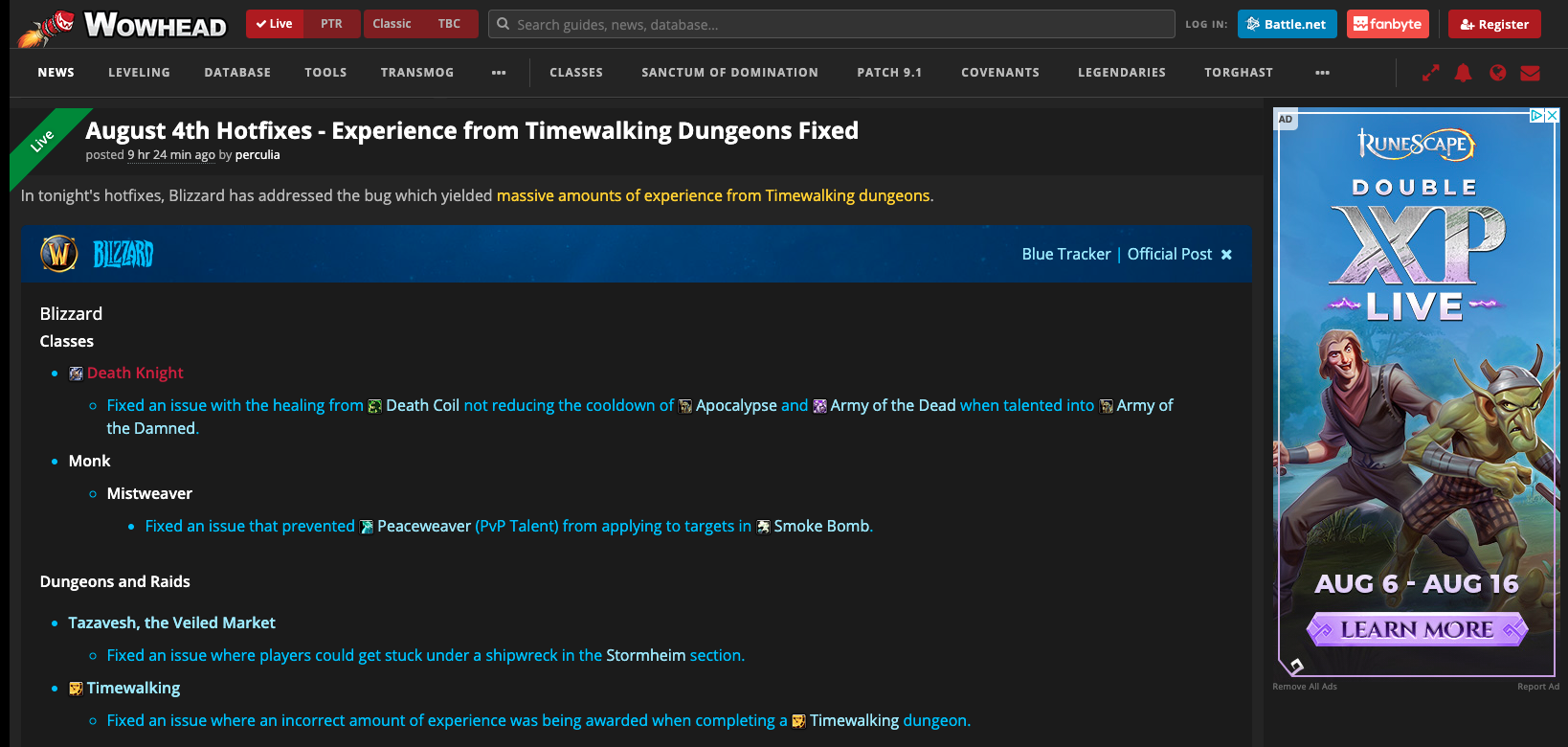Log in with Battle.net button

pyautogui.click(x=1288, y=24)
